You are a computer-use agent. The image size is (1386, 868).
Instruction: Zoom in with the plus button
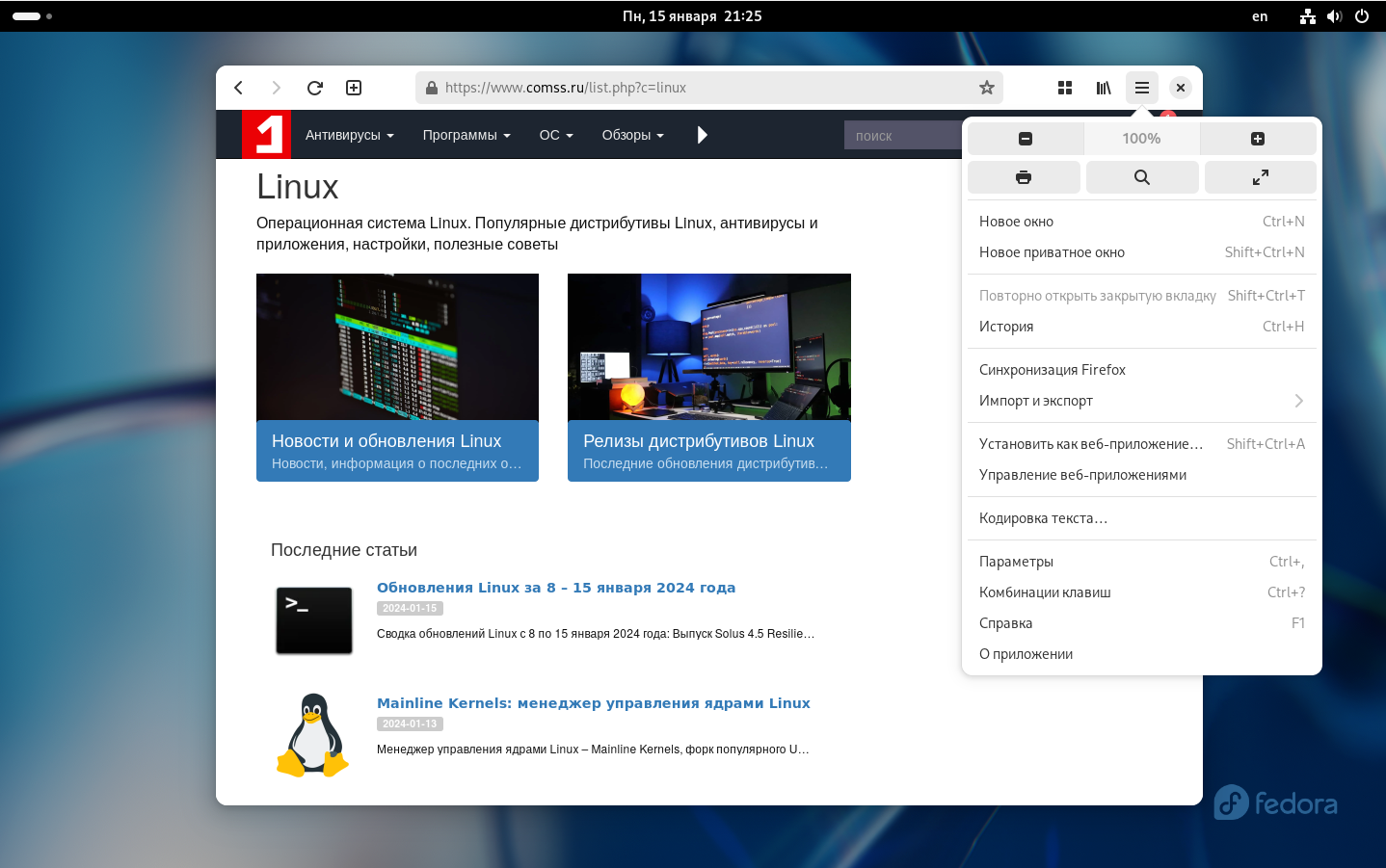pyautogui.click(x=1258, y=139)
